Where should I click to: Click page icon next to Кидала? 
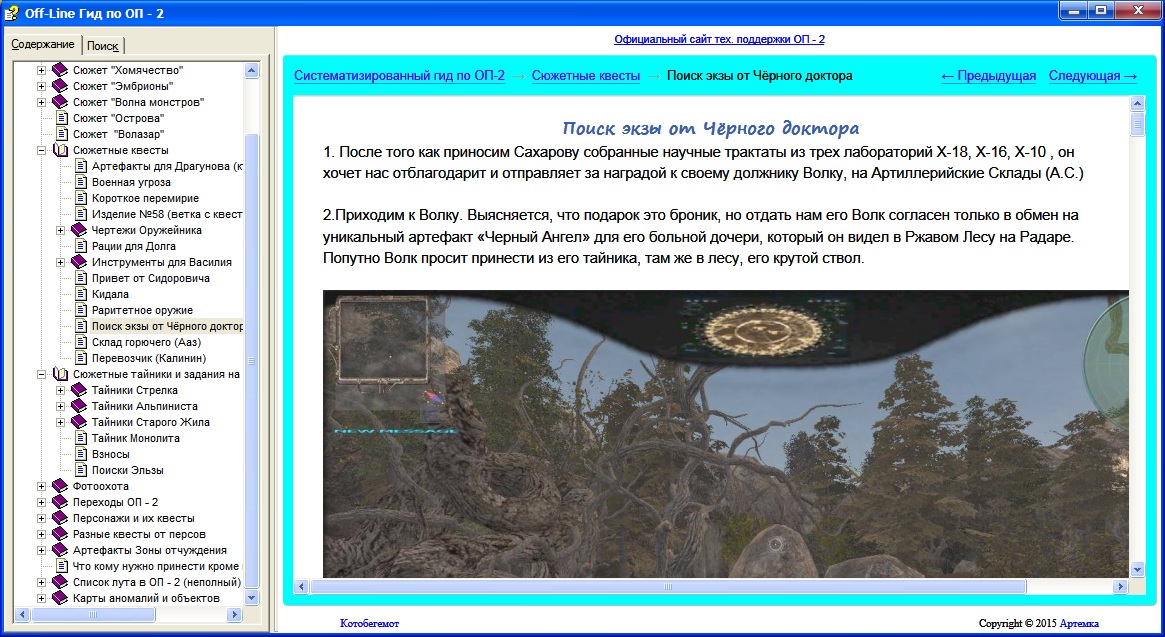point(82,294)
